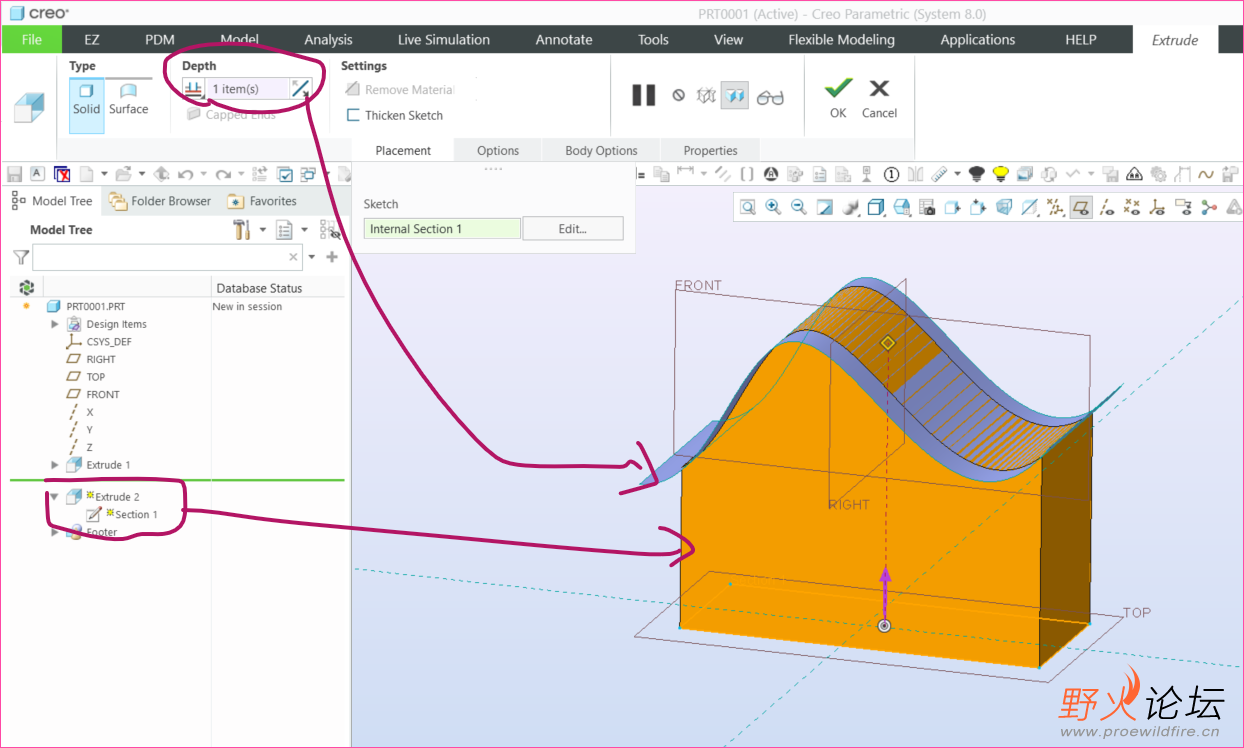Select Solid extrude type
This screenshot has width=1244, height=748.
click(86, 98)
